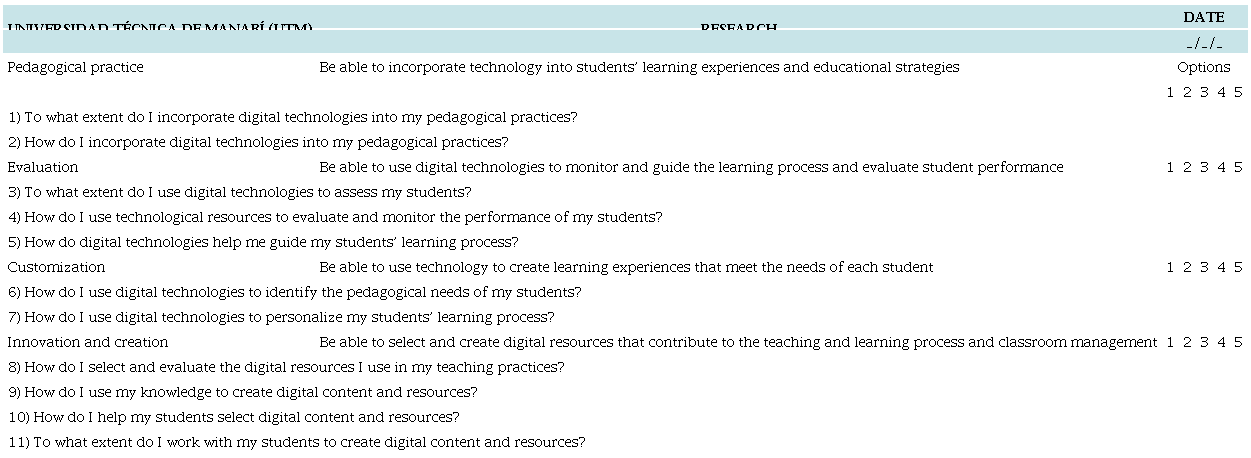The width and height of the screenshot is (1251, 458).
Task: Choose rating 3 in the Evaluation row
Action: [x=1204, y=168]
